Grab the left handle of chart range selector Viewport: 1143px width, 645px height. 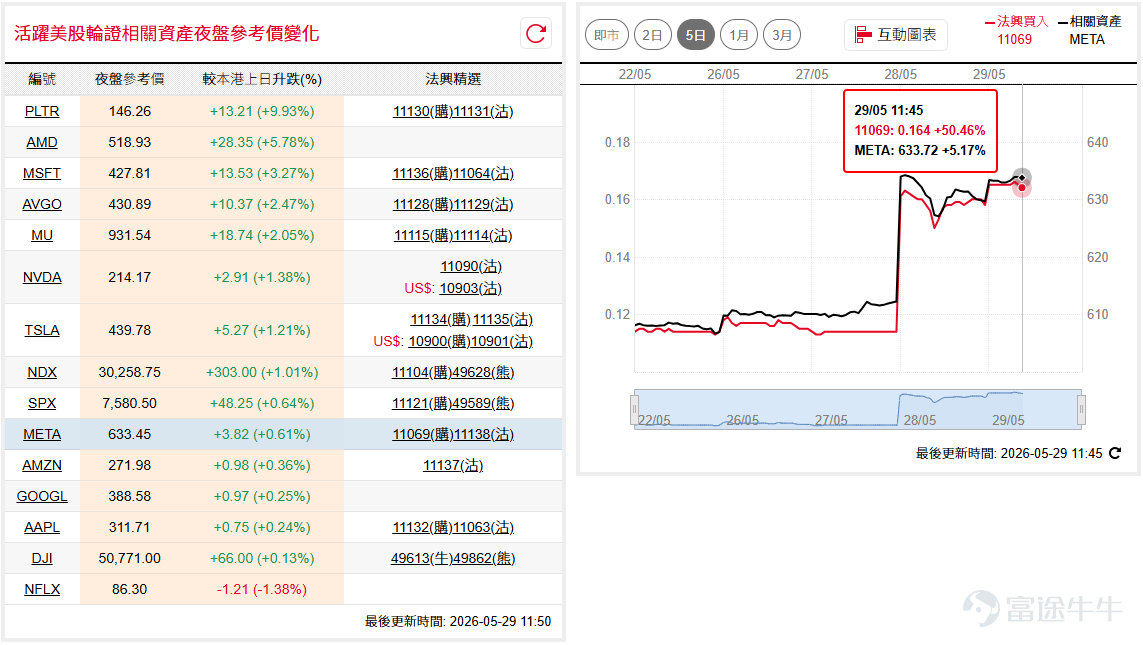[x=634, y=409]
